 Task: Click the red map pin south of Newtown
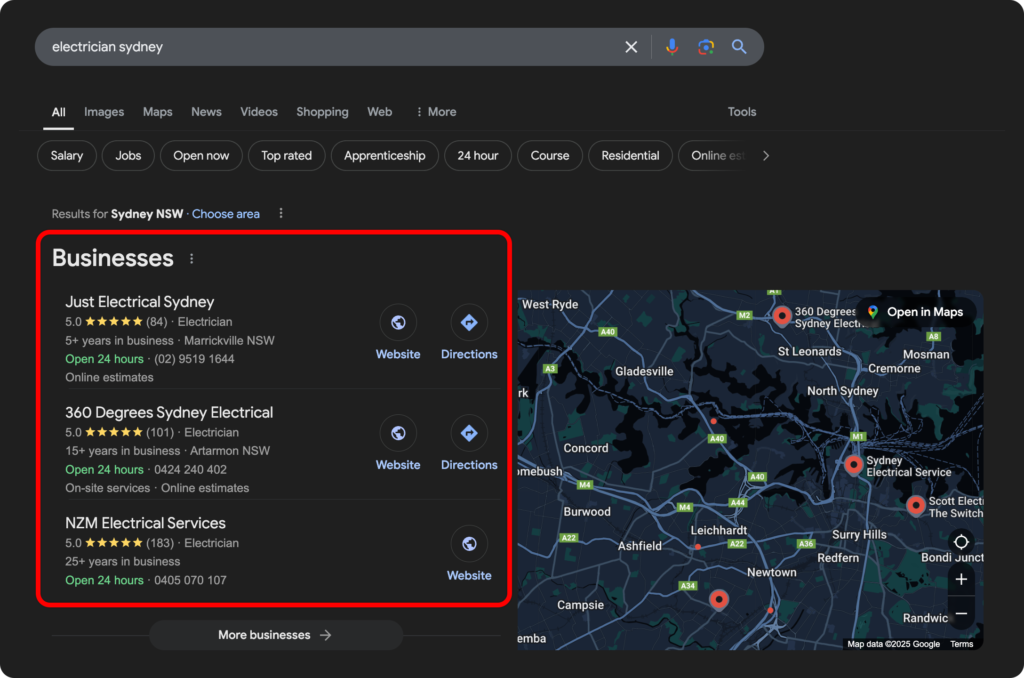click(718, 600)
